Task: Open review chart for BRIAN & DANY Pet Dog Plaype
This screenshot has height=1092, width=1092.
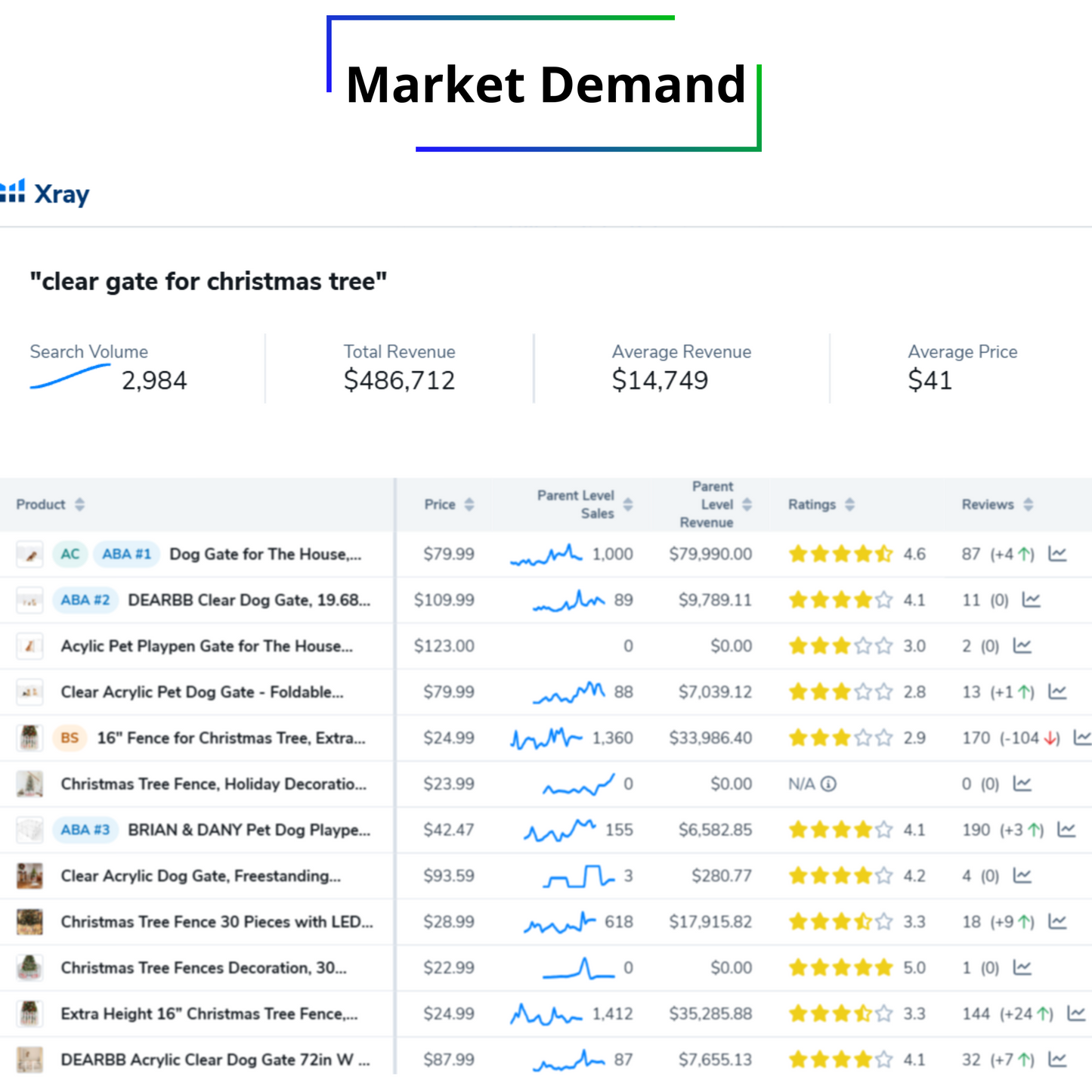Action: pyautogui.click(x=1066, y=830)
